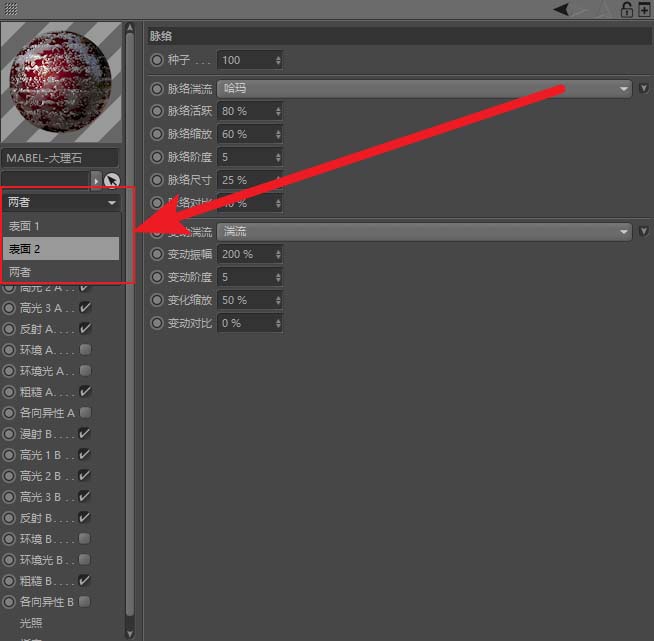
Task: Click the 脉络尺寸 field showing 25 %
Action: pyautogui.click(x=249, y=180)
